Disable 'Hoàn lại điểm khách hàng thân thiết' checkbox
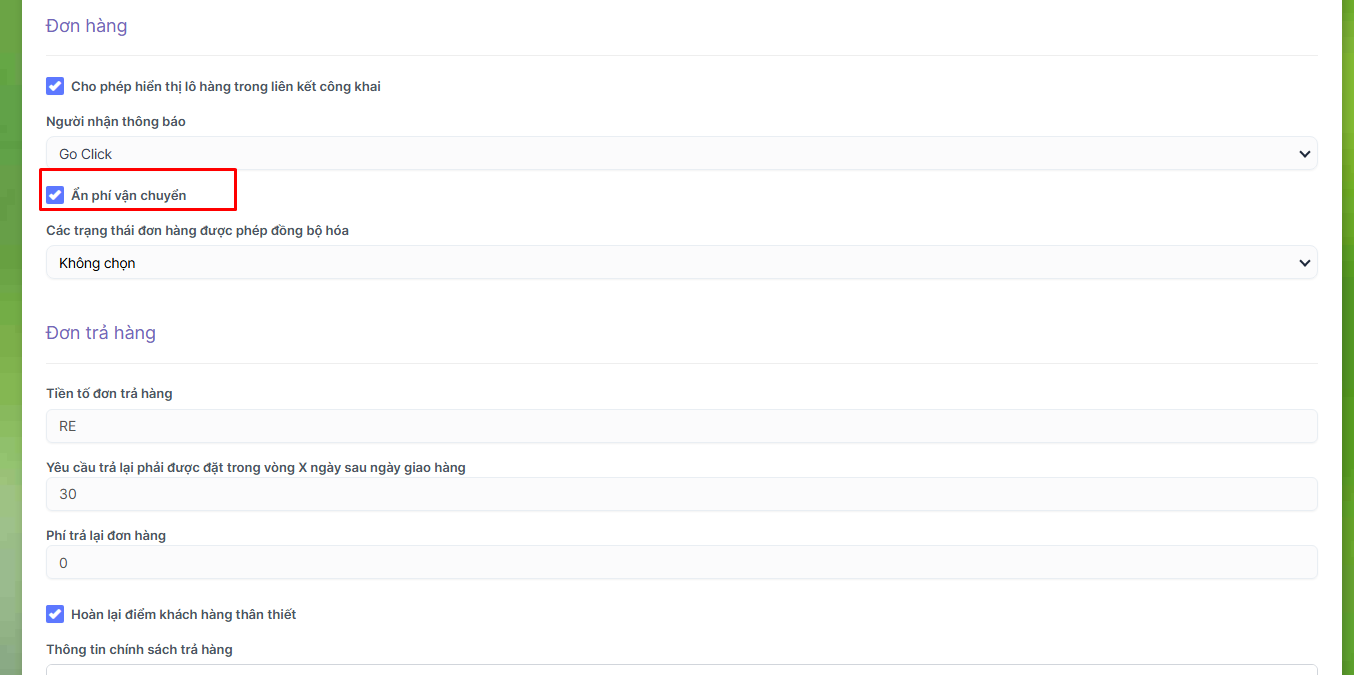 (x=55, y=614)
